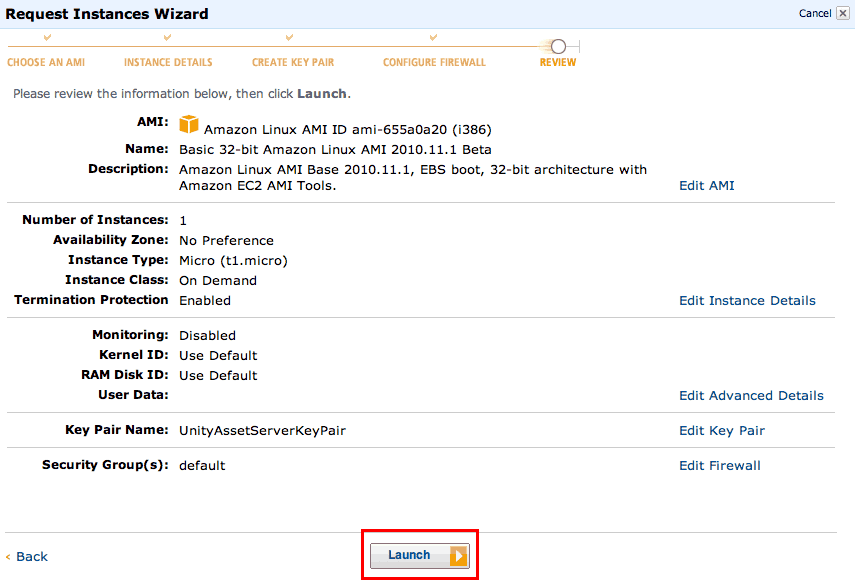
Task: Click the circle progress marker above Review
Action: (558, 46)
